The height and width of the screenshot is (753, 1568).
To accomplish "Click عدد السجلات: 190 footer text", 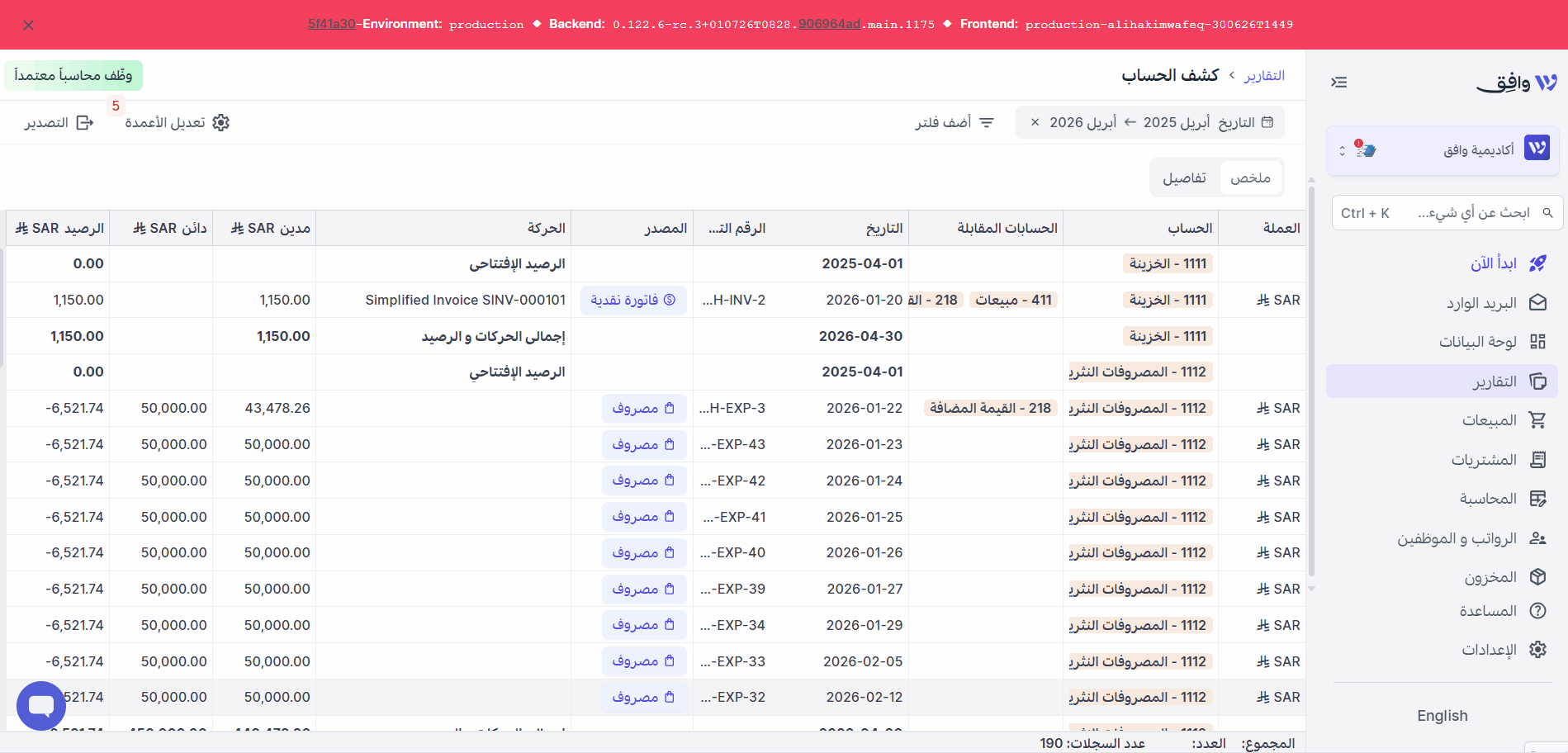I will pyautogui.click(x=1092, y=743).
